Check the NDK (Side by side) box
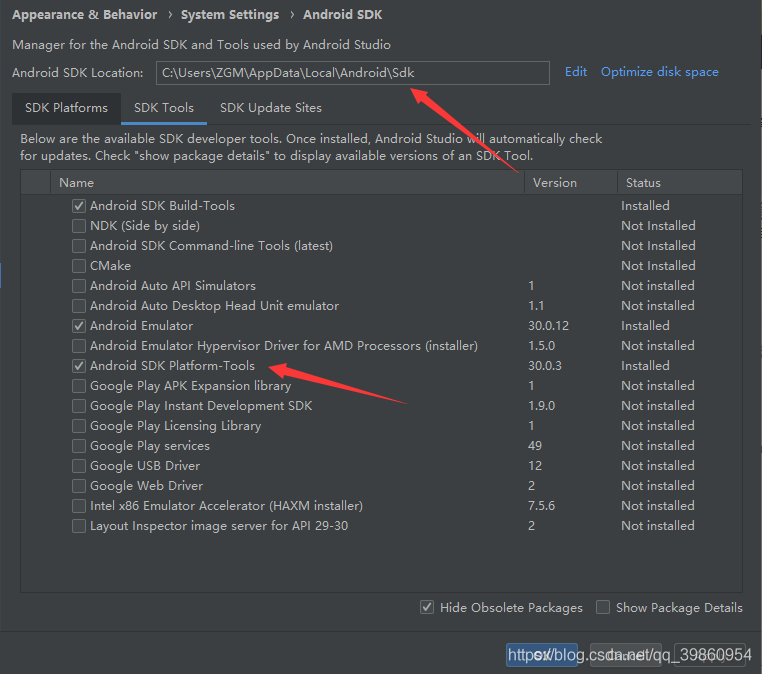The width and height of the screenshot is (762, 674). [x=79, y=226]
